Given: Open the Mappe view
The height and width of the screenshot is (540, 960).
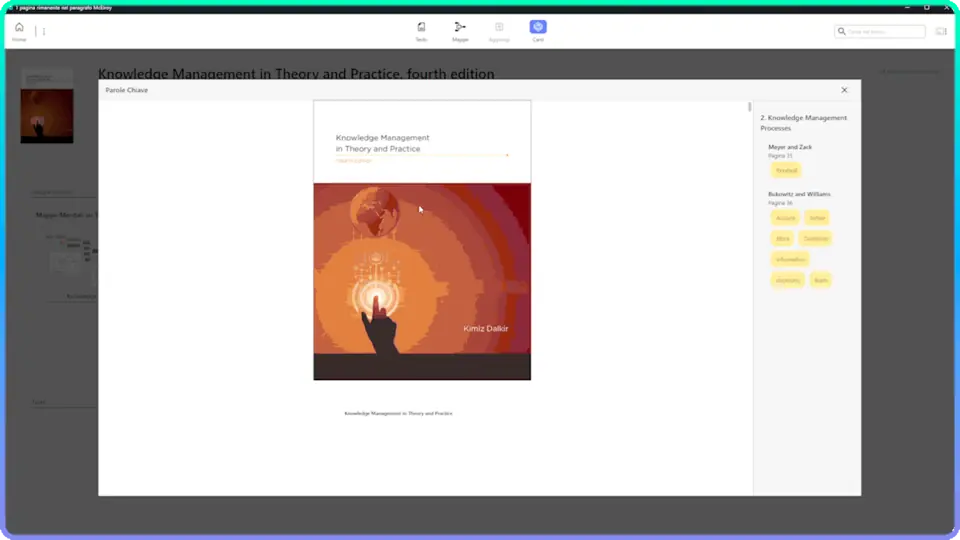Looking at the screenshot, I should point(460,28).
